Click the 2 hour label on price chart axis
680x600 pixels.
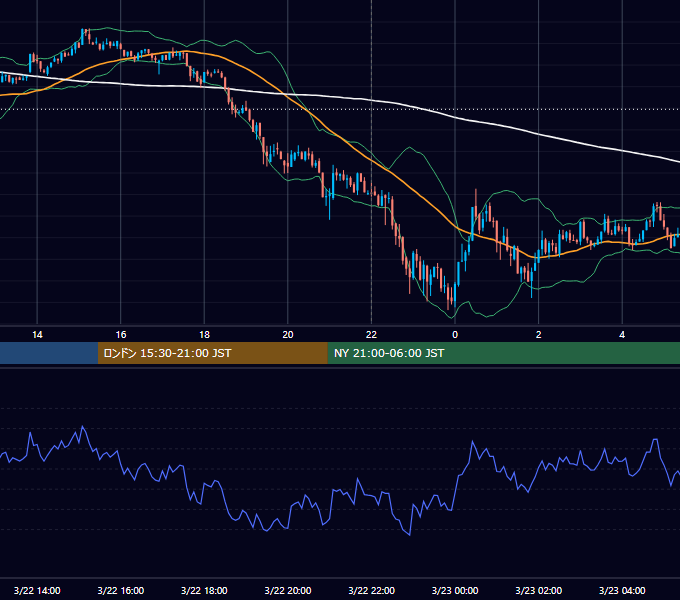(x=539, y=335)
